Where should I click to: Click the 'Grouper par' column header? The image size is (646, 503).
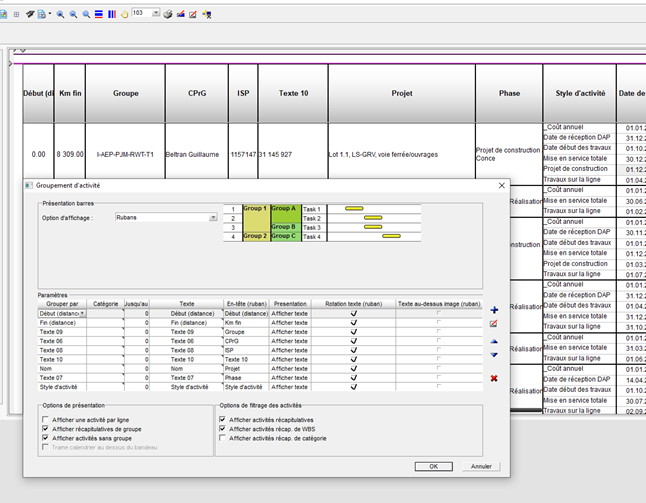tap(62, 303)
